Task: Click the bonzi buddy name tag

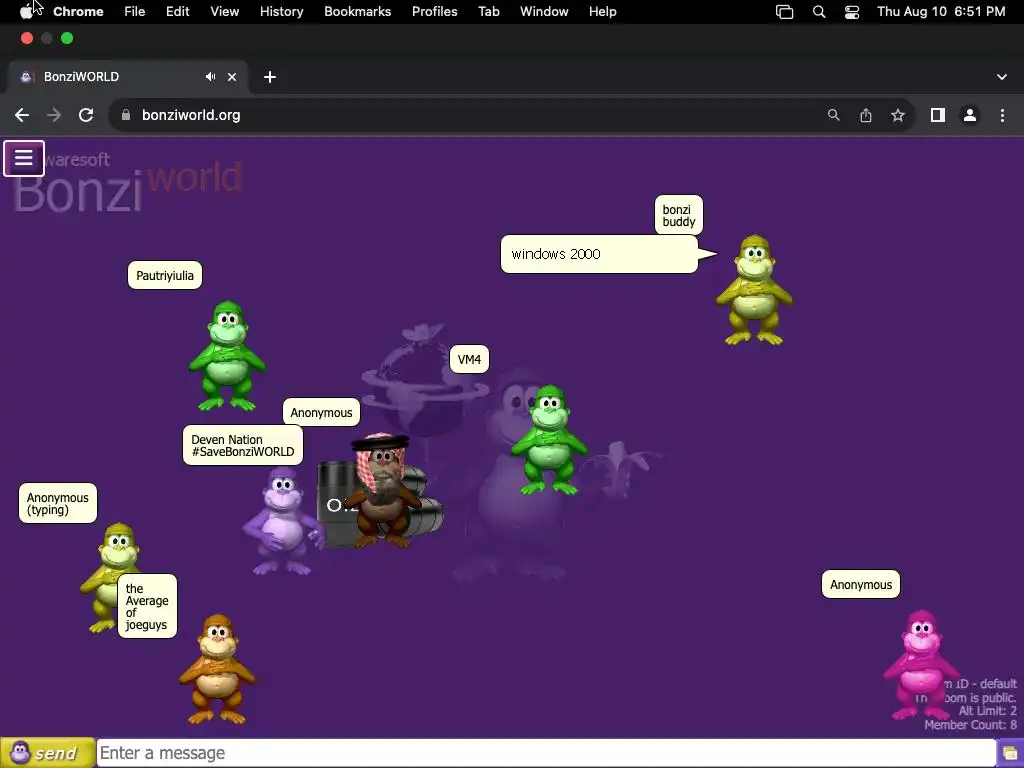Action: click(x=679, y=216)
